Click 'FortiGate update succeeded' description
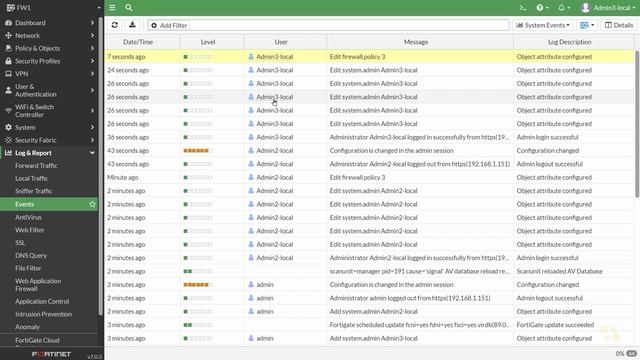 555,325
